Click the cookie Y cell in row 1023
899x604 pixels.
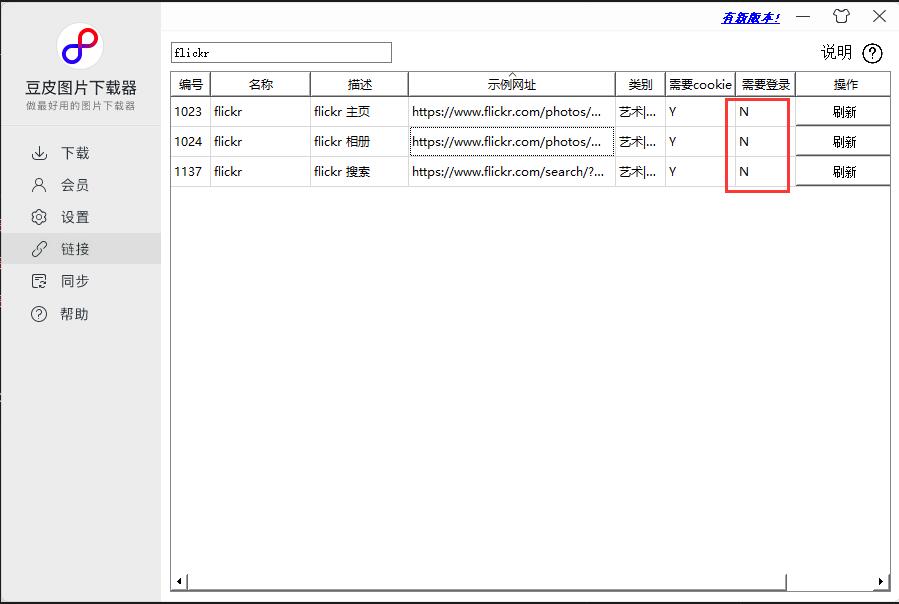pyautogui.click(x=700, y=111)
